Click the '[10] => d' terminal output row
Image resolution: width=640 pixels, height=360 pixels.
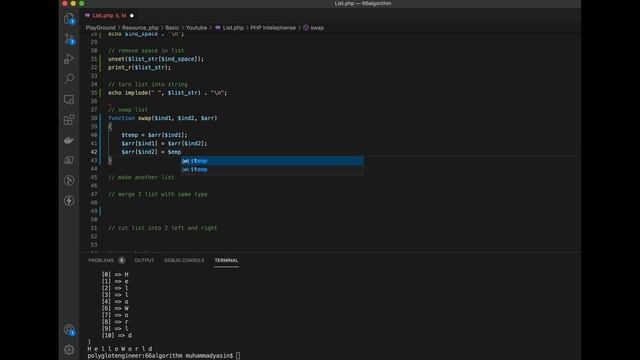tap(117, 336)
